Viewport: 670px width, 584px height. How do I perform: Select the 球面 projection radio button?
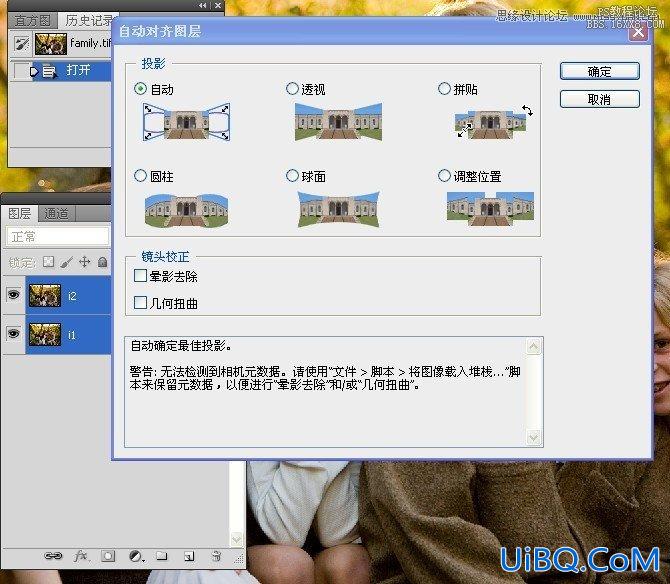292,176
